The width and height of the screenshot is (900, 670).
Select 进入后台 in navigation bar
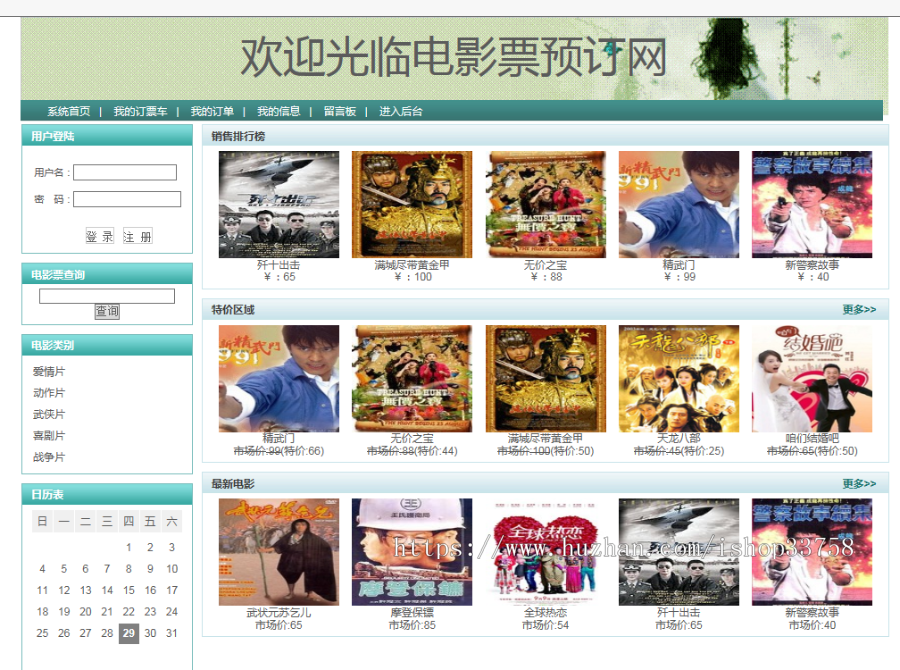click(x=401, y=111)
